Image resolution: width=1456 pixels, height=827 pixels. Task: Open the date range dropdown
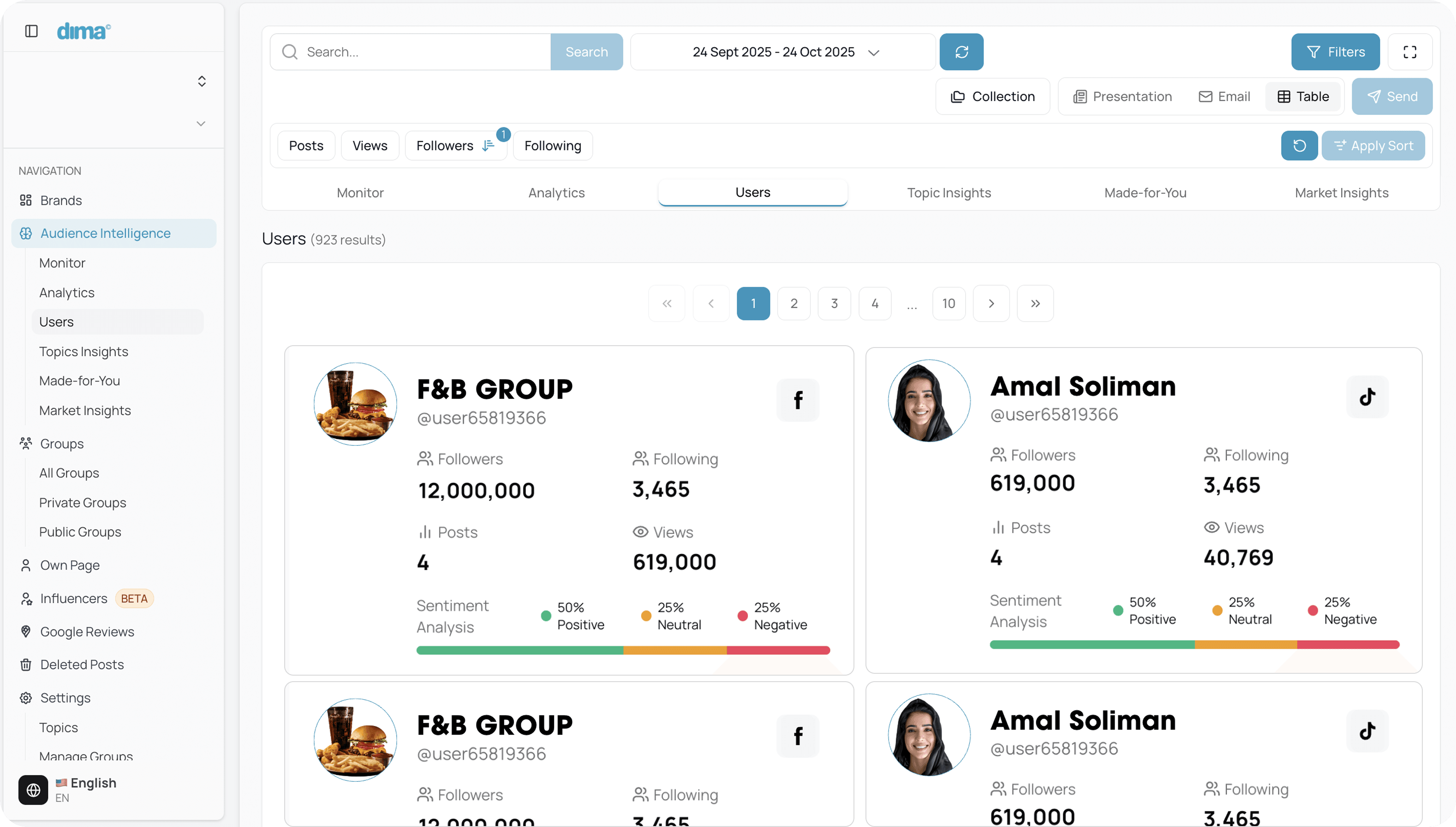pos(783,52)
